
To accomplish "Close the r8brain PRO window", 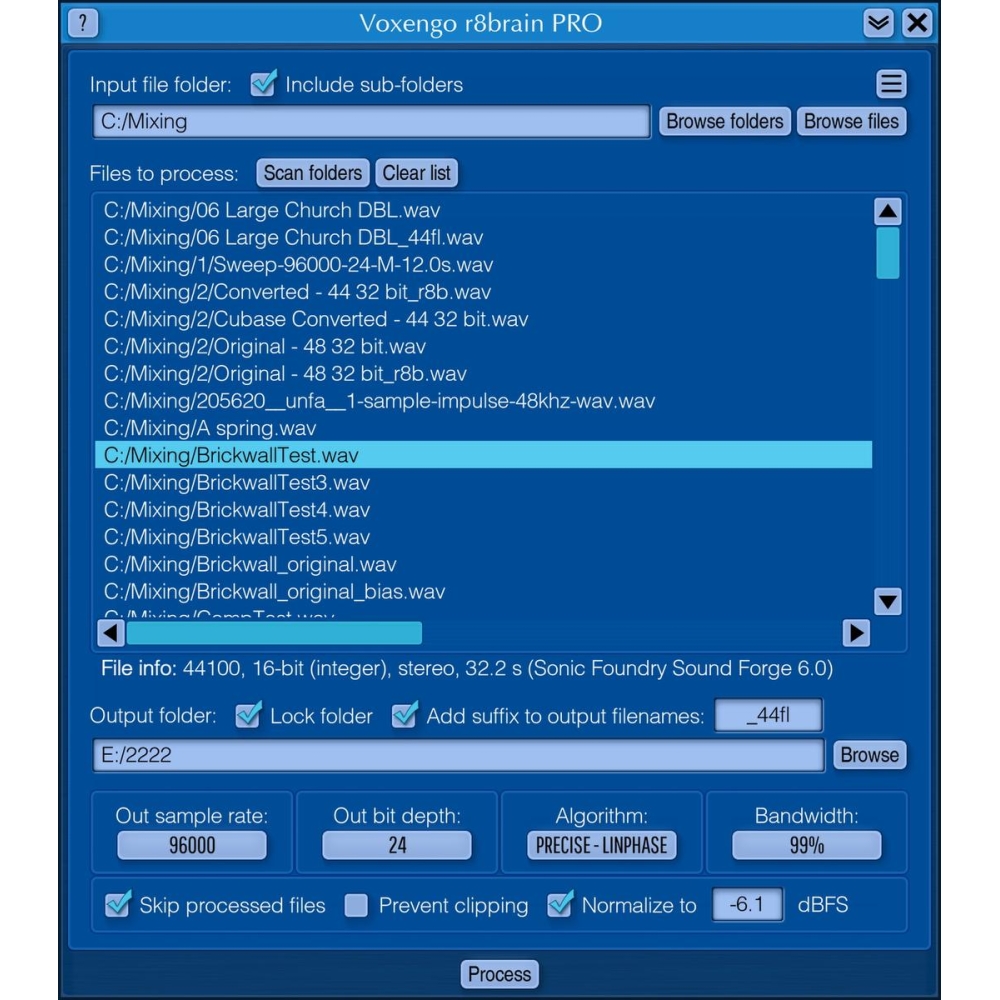I will click(x=917, y=23).
